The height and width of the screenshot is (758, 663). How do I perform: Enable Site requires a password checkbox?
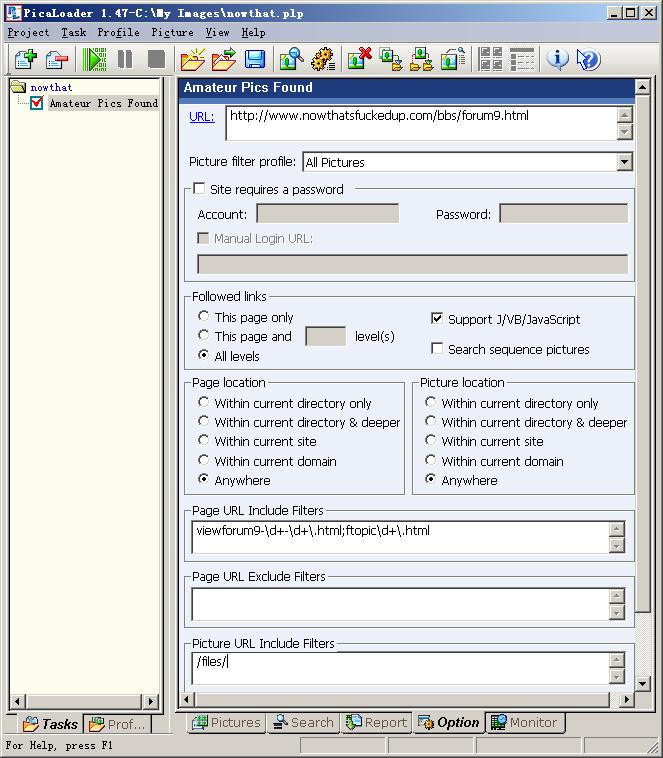click(x=200, y=189)
